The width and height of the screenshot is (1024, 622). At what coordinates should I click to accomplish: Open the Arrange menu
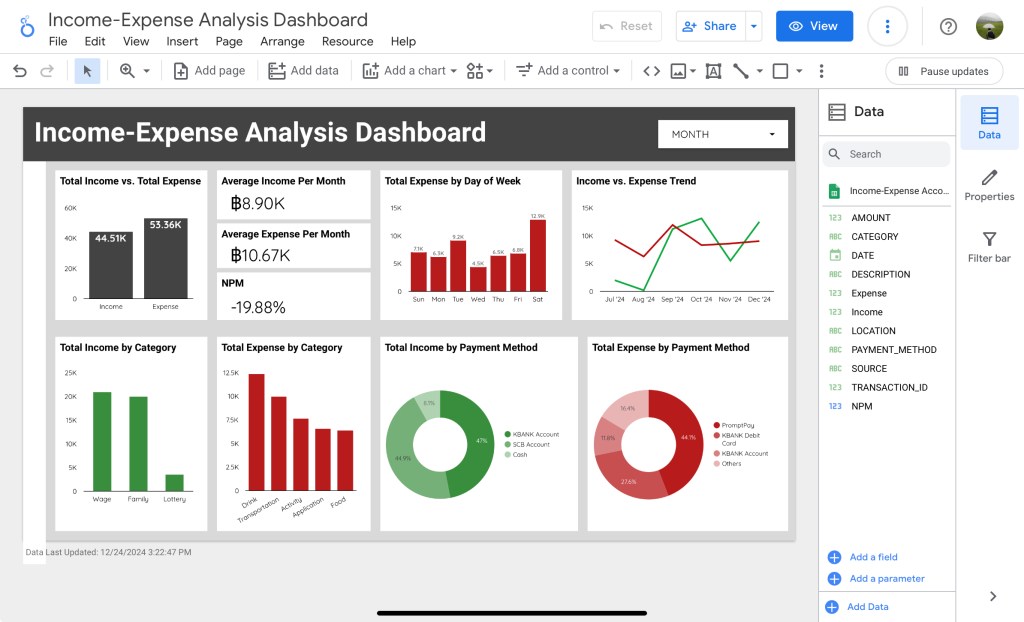click(282, 42)
